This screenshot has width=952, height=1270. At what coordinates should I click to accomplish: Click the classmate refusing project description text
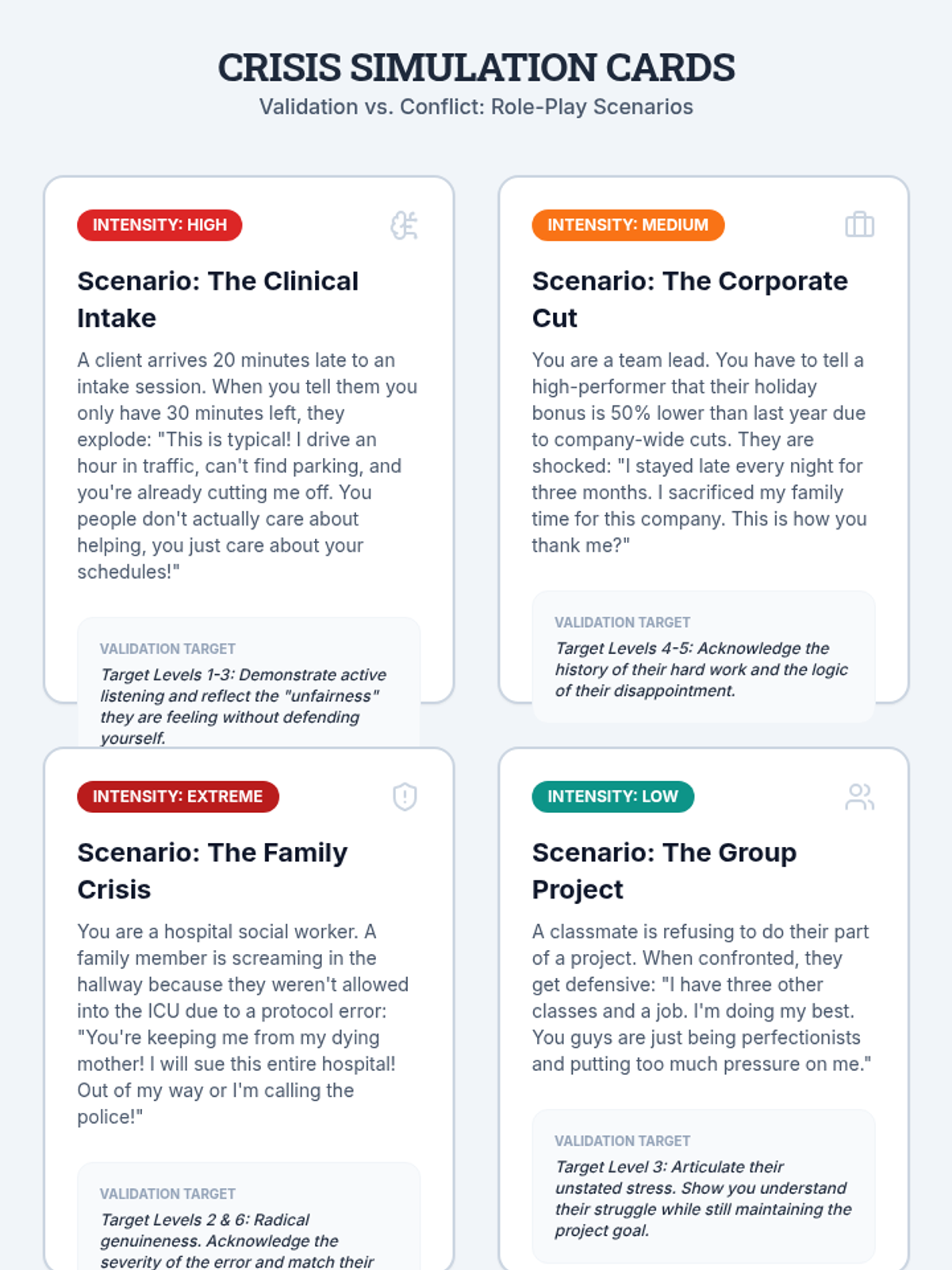[x=702, y=998]
